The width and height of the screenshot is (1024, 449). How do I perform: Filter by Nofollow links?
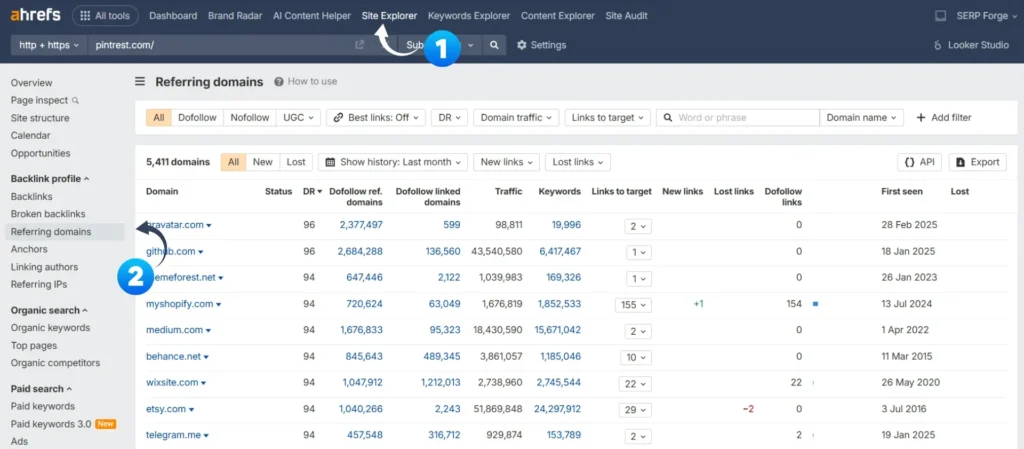point(249,117)
